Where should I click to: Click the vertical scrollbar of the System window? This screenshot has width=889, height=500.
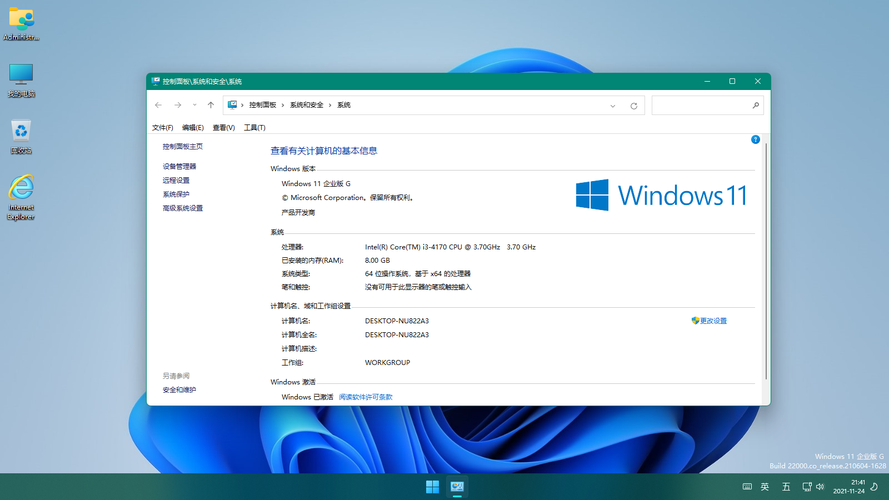pos(766,261)
